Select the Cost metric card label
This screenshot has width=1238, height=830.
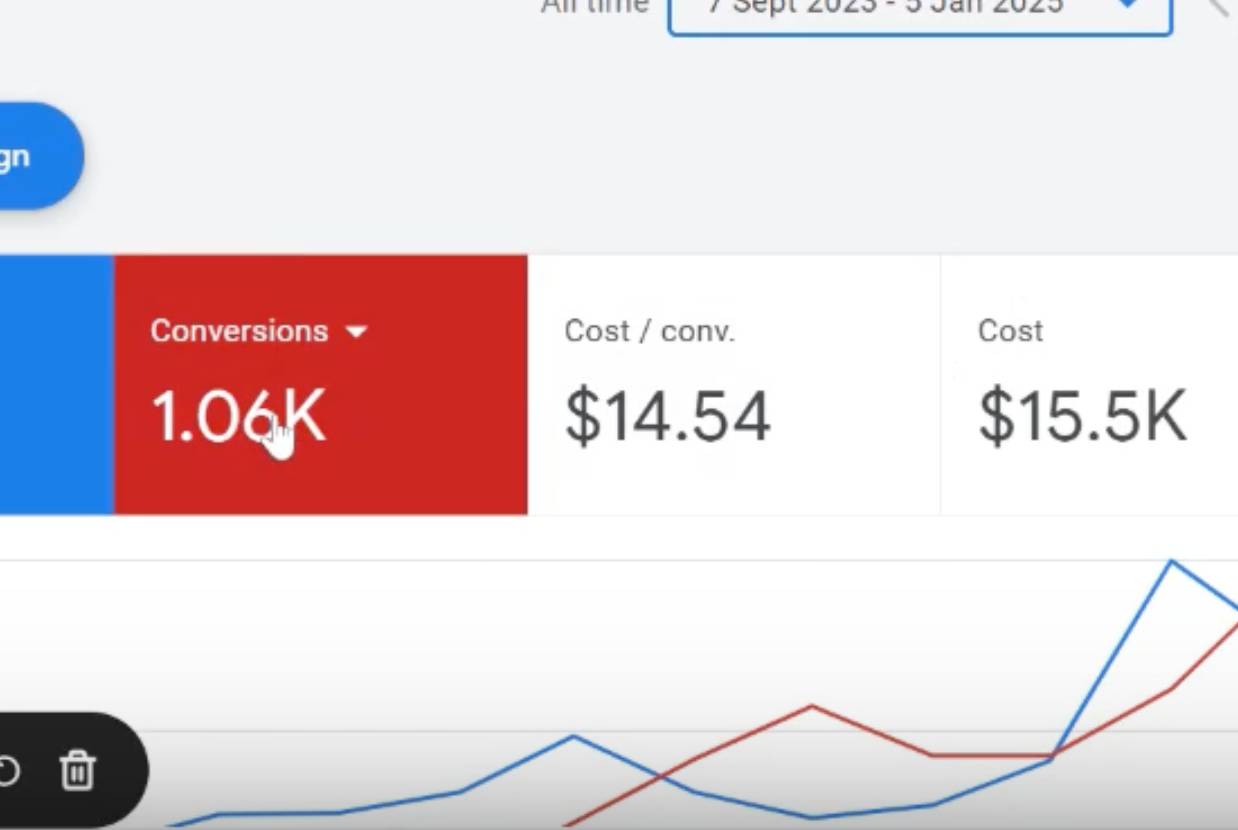[x=1010, y=331]
